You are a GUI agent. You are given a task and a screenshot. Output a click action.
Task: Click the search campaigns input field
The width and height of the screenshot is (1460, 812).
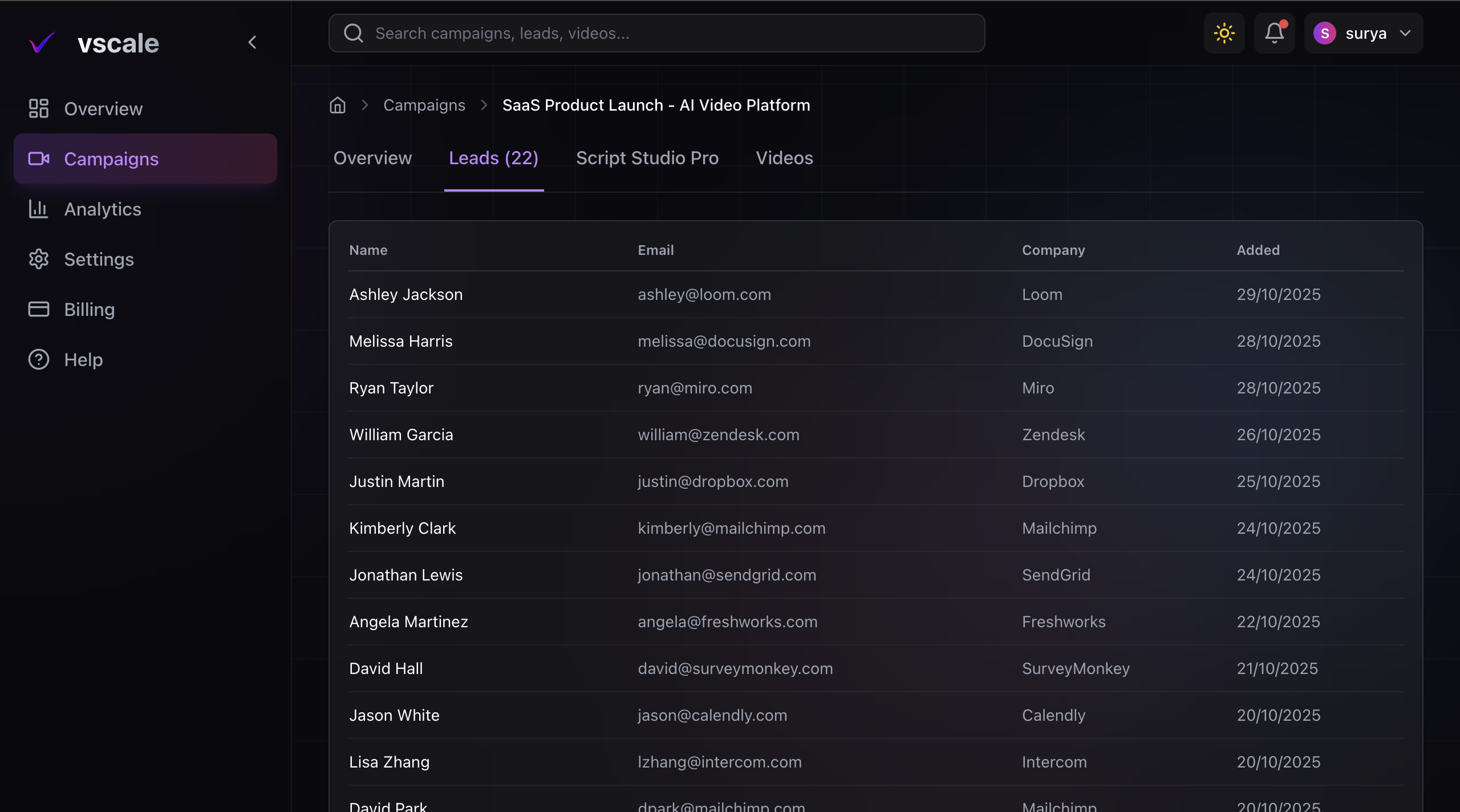[656, 33]
